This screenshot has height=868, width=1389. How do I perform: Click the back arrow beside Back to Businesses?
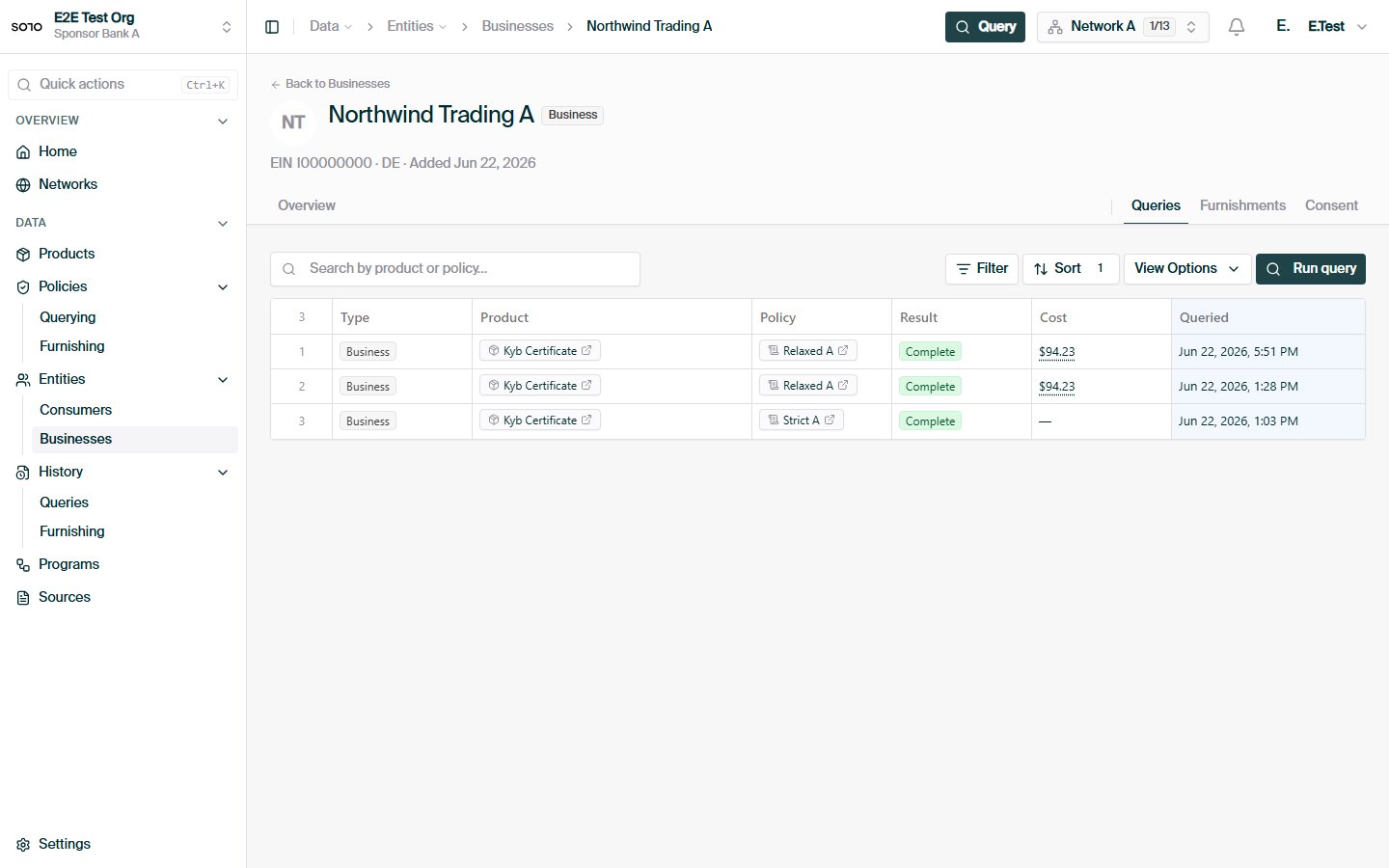pos(276,84)
